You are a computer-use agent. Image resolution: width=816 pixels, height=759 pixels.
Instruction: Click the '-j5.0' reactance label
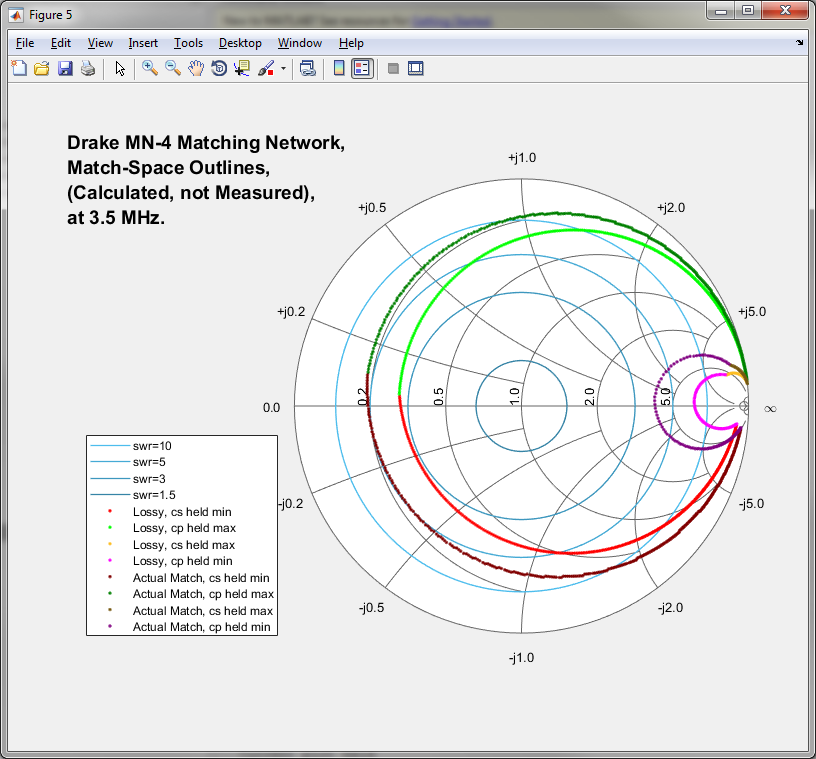[751, 503]
